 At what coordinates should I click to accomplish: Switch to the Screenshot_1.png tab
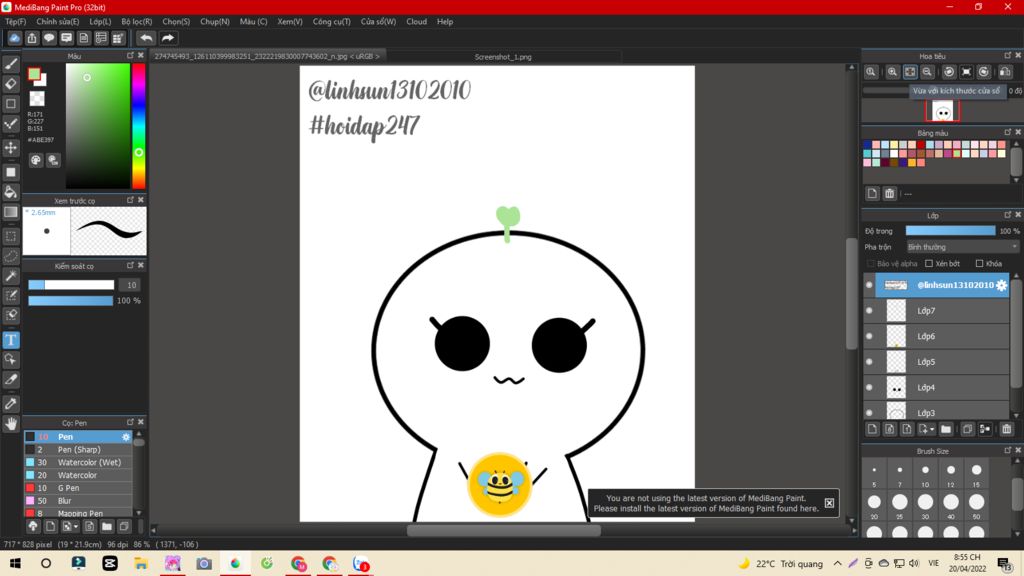coord(503,57)
